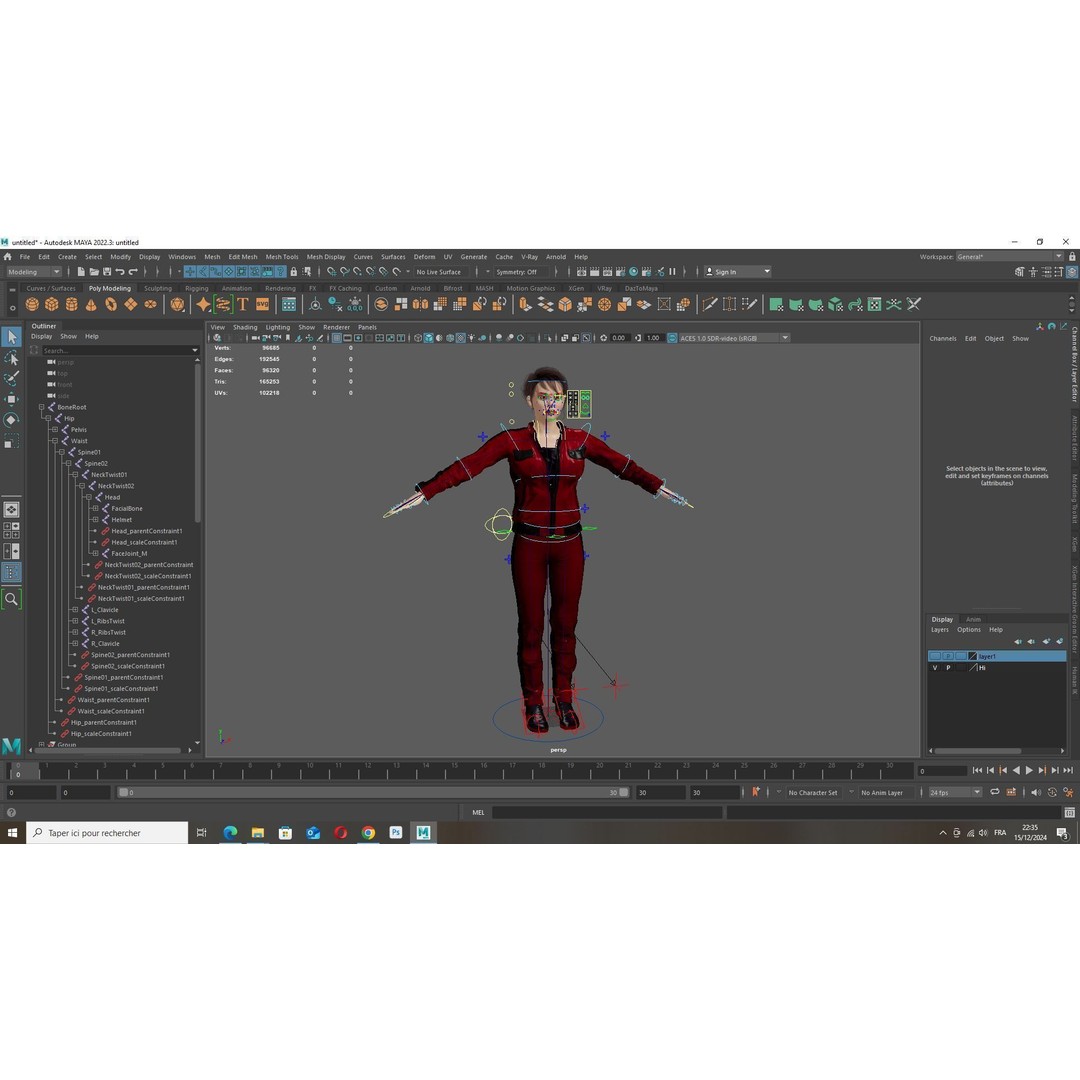Viewport: 1080px width, 1080px height.
Task: Toggle layer1 visibility box
Action: 935,656
